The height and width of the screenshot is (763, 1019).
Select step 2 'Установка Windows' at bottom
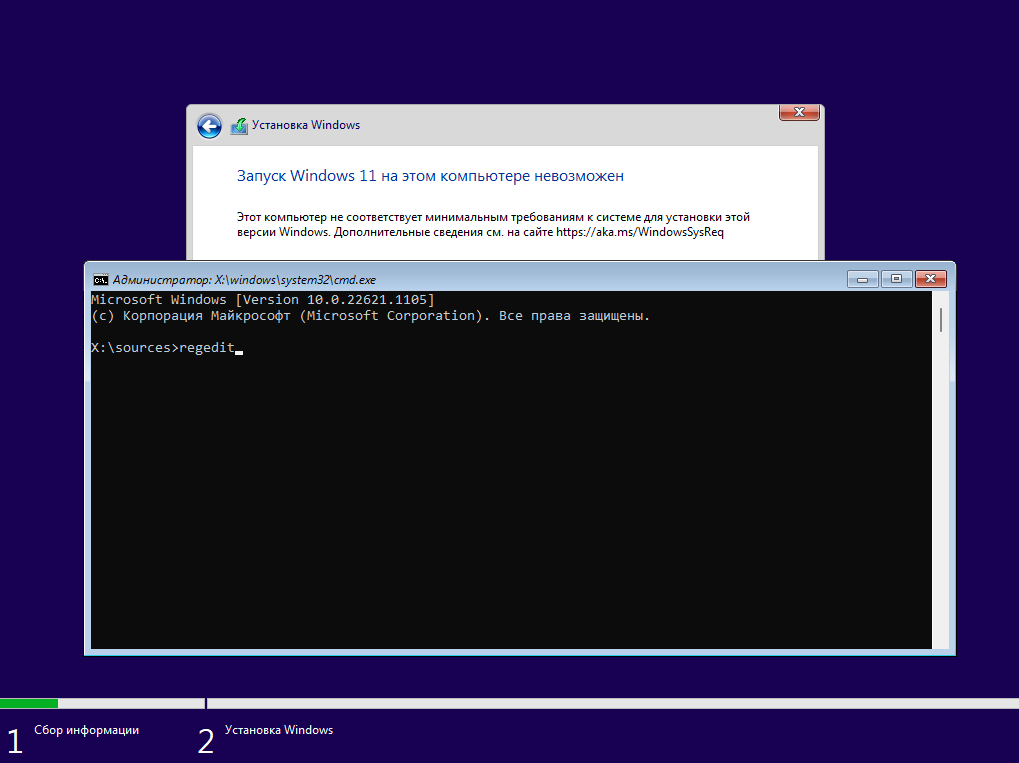pos(279,730)
